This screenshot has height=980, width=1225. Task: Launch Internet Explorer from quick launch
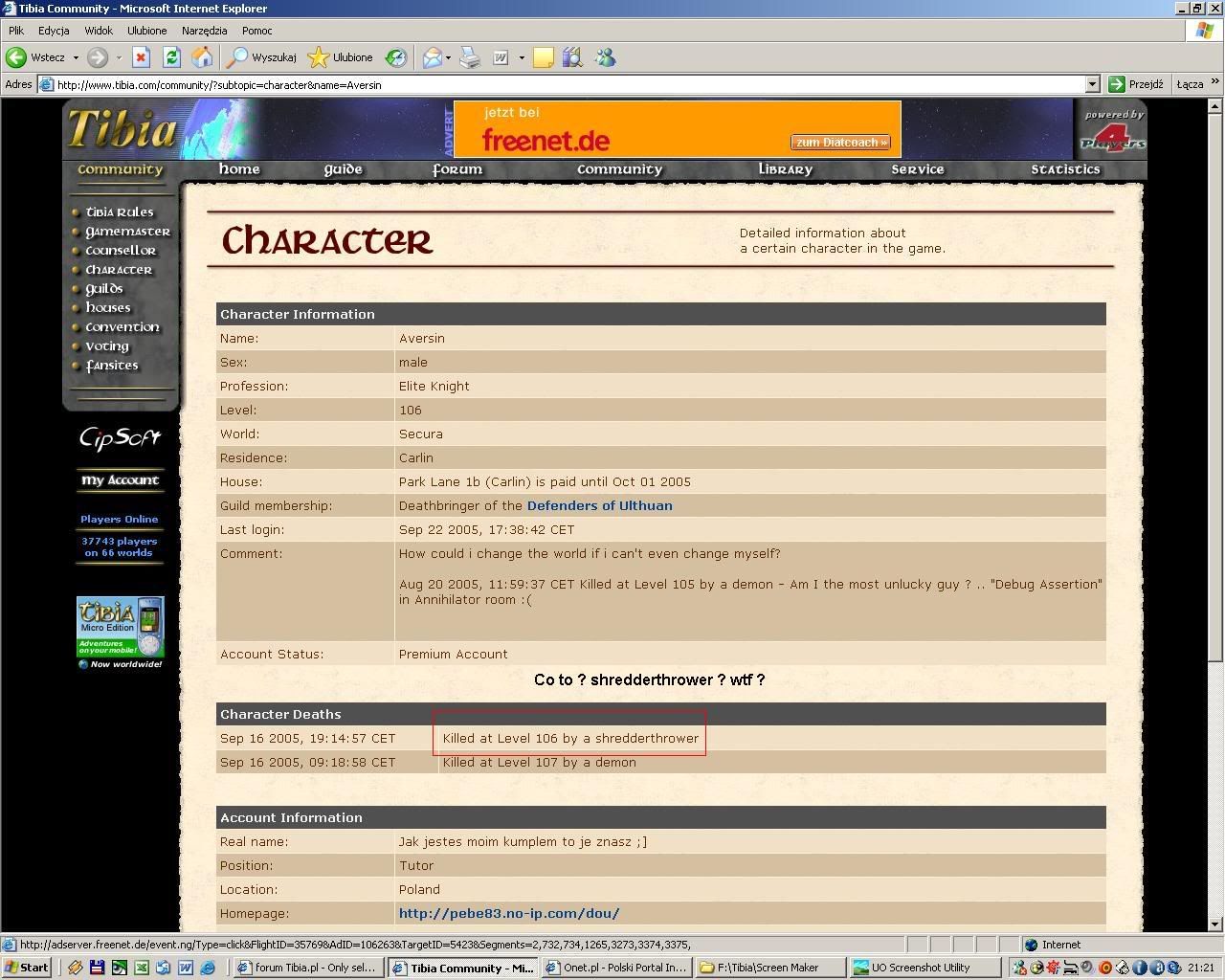(x=207, y=968)
